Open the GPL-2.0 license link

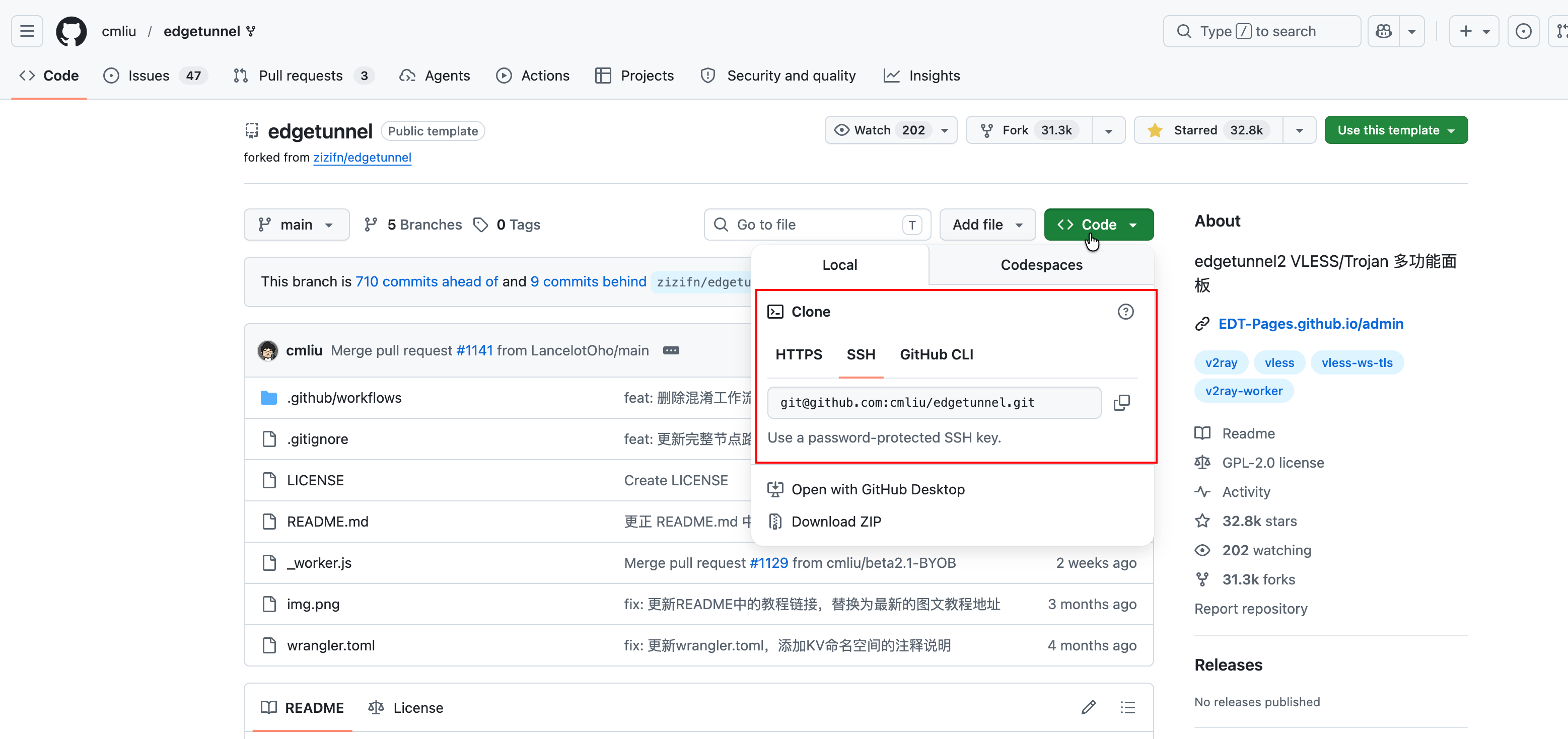[x=1273, y=463]
